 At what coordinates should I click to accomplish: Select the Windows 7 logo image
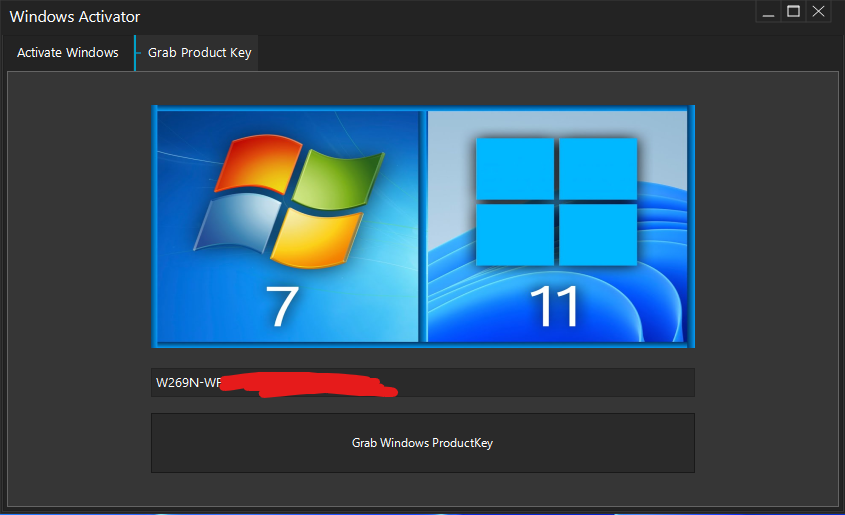pos(288,226)
